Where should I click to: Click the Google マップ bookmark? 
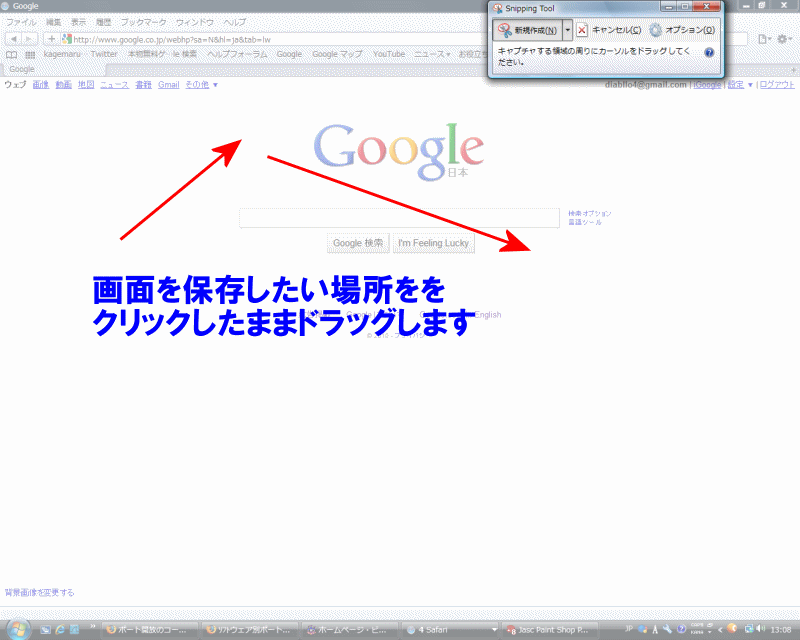click(337, 54)
